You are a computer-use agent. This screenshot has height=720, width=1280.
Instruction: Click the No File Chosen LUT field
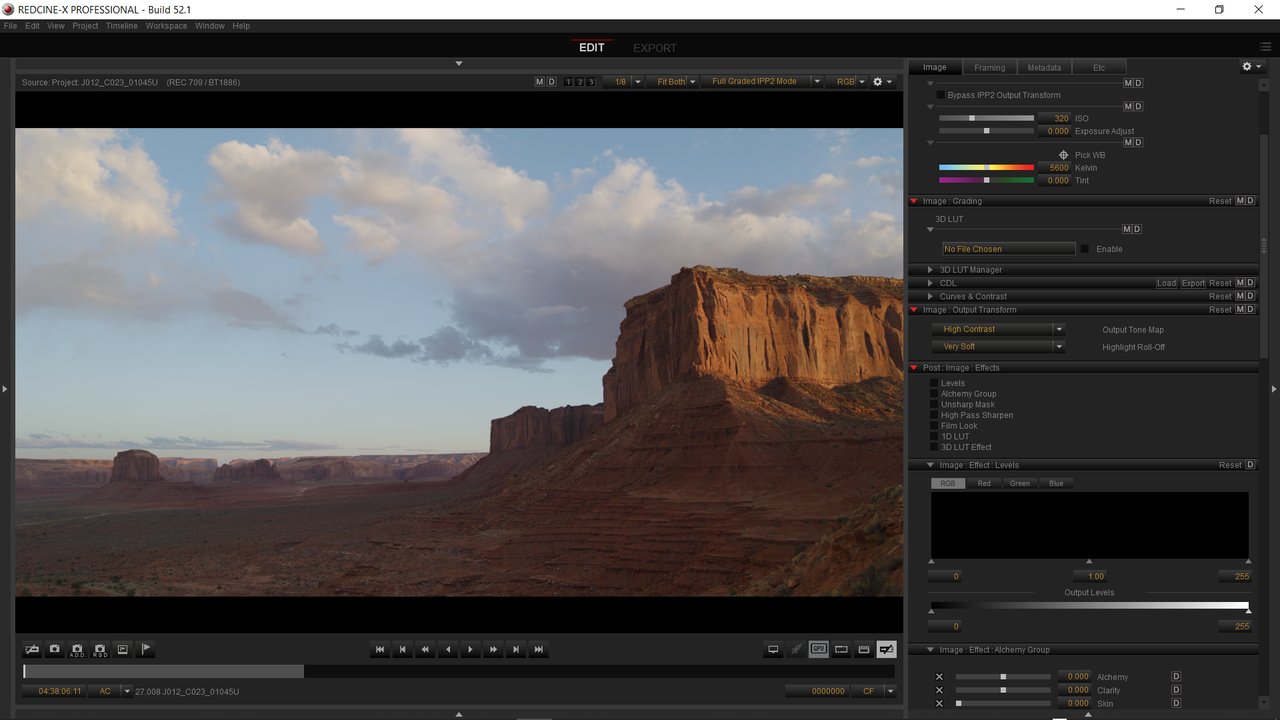pyautogui.click(x=1009, y=249)
